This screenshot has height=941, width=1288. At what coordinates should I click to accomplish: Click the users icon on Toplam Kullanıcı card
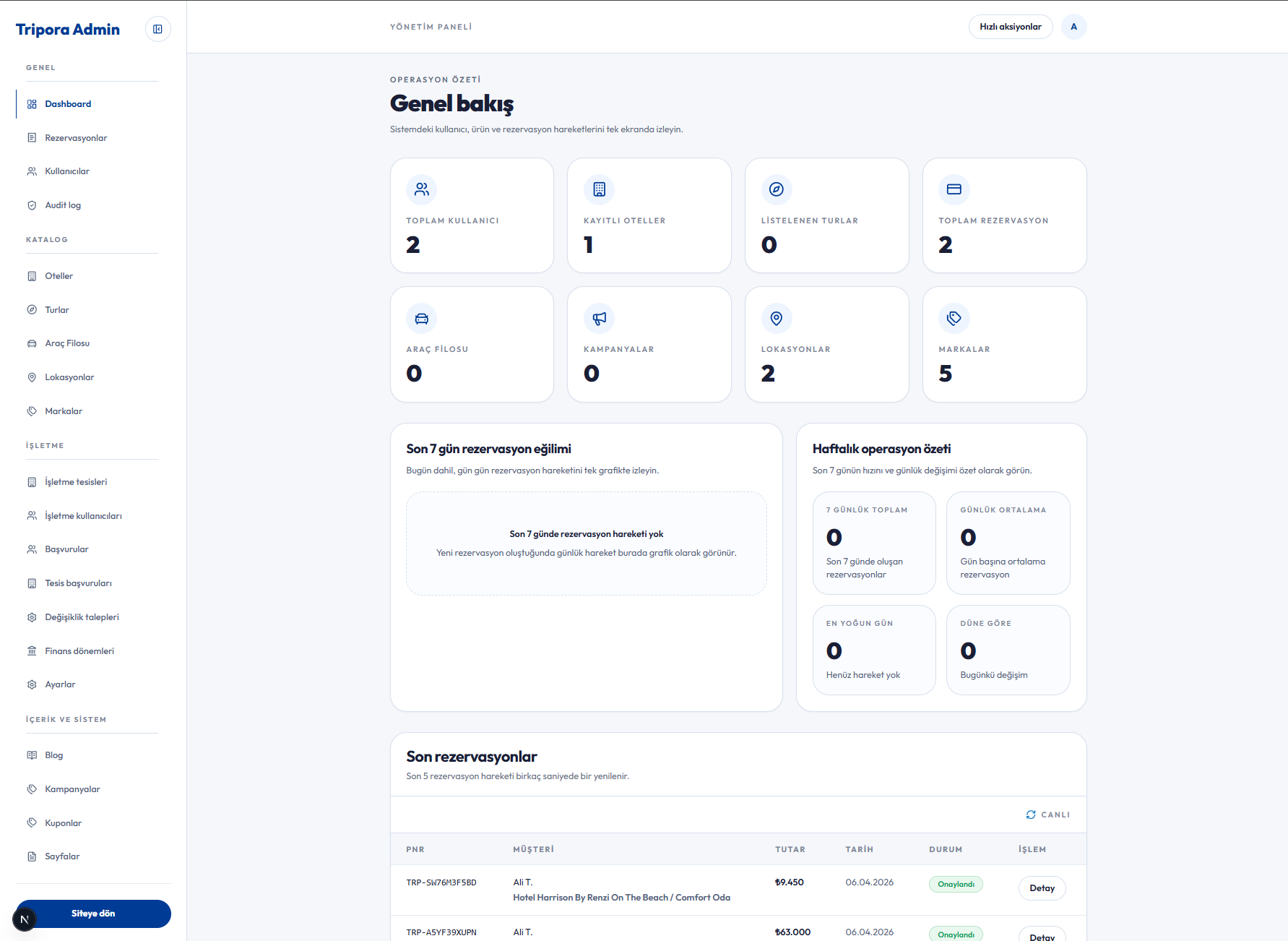coord(422,189)
